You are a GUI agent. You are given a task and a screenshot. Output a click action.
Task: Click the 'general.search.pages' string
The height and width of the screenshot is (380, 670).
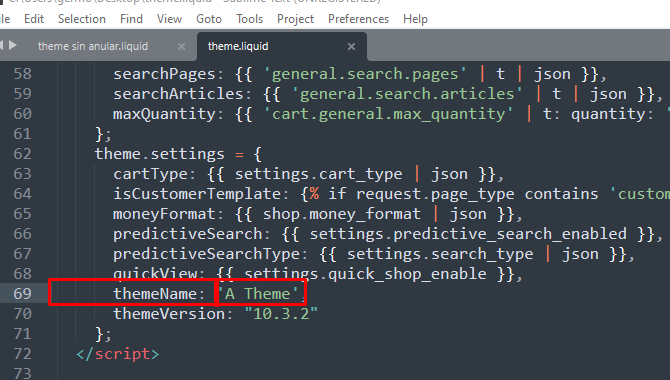(x=365, y=74)
